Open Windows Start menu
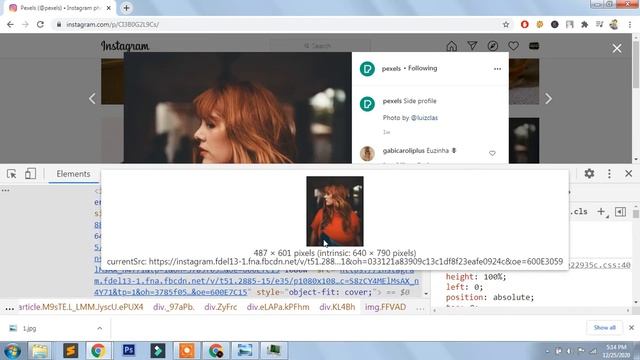Screen dimensions: 640x360 click(x=11, y=351)
